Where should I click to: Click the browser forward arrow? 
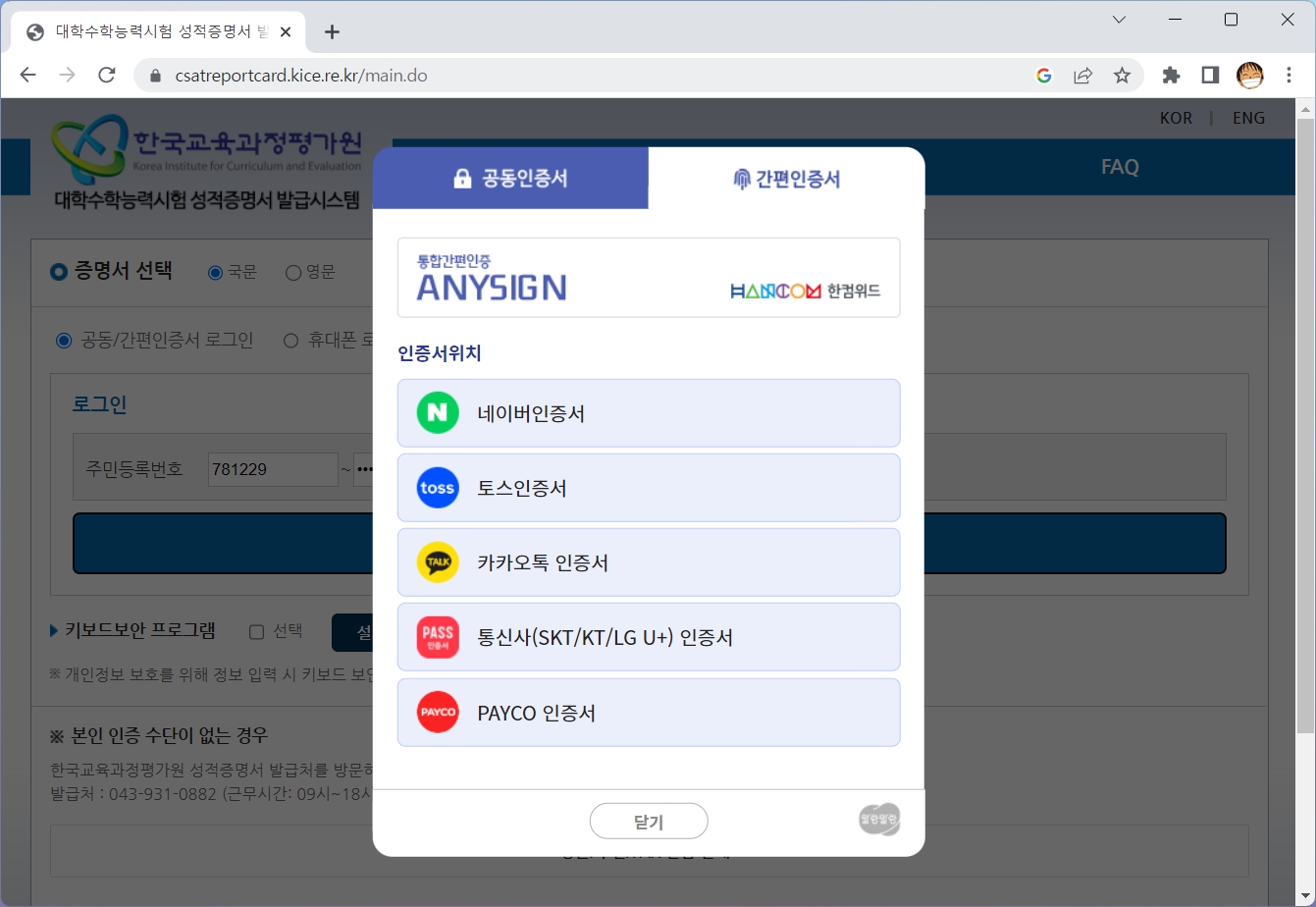(x=67, y=76)
